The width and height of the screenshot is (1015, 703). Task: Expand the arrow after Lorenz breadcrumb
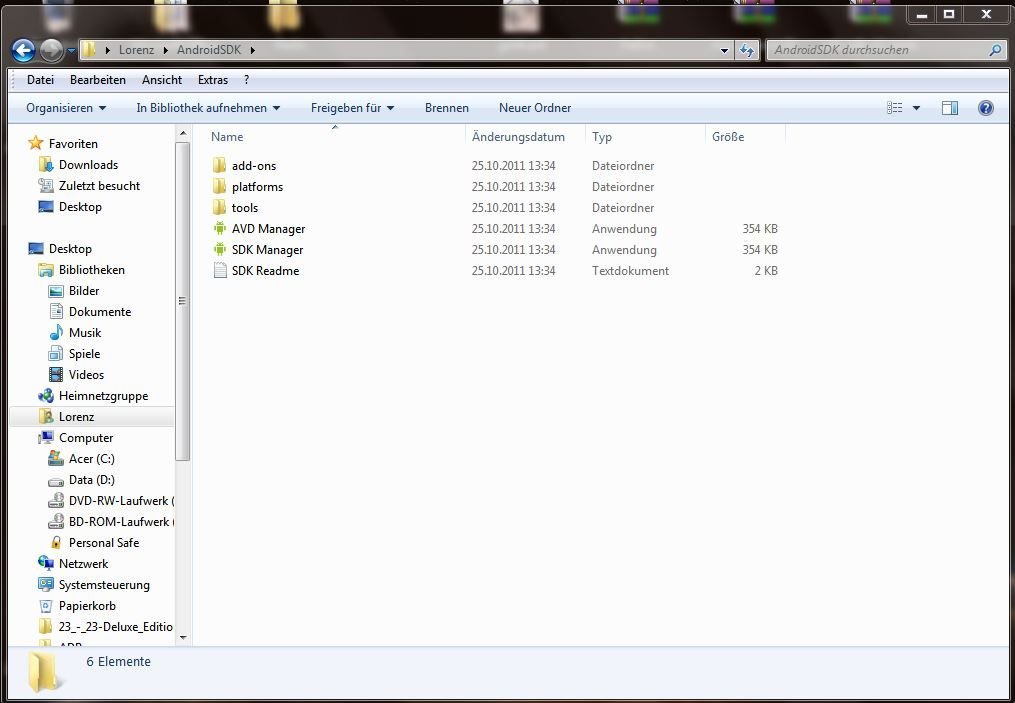click(166, 50)
